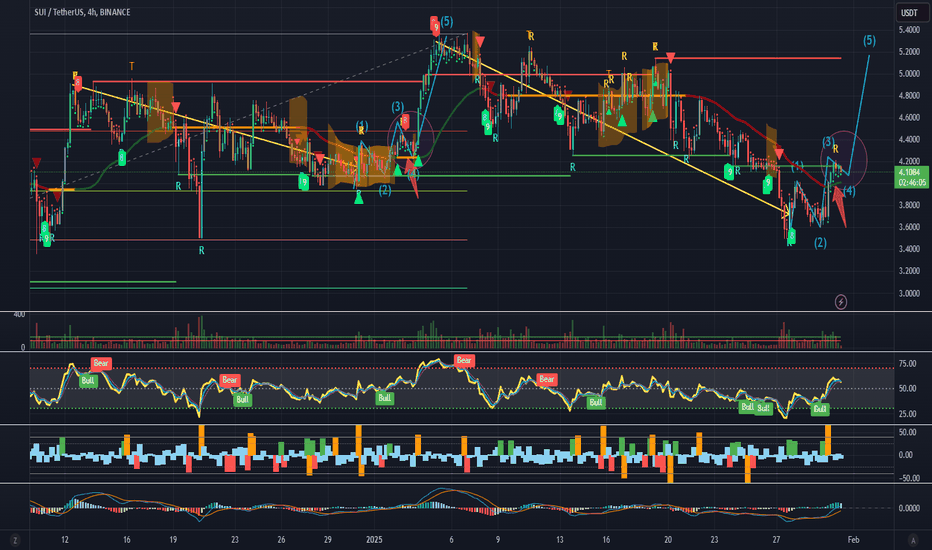932x550 pixels.
Task: Click the 29 date on time axis
Action: pos(328,540)
